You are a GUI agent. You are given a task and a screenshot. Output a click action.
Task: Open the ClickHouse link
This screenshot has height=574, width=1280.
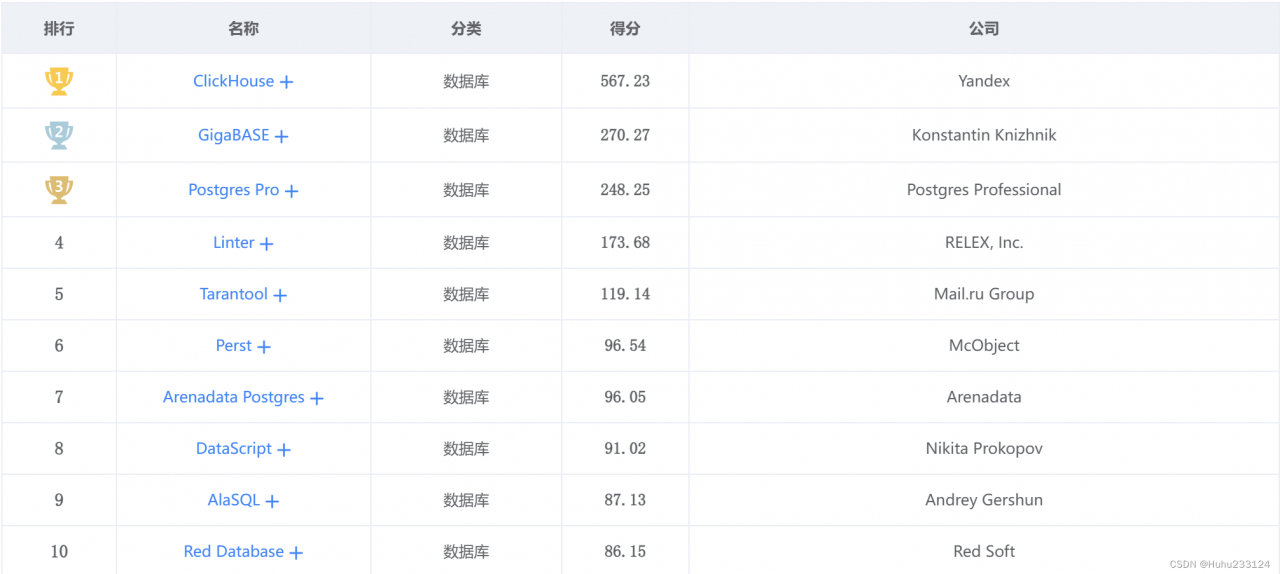233,81
